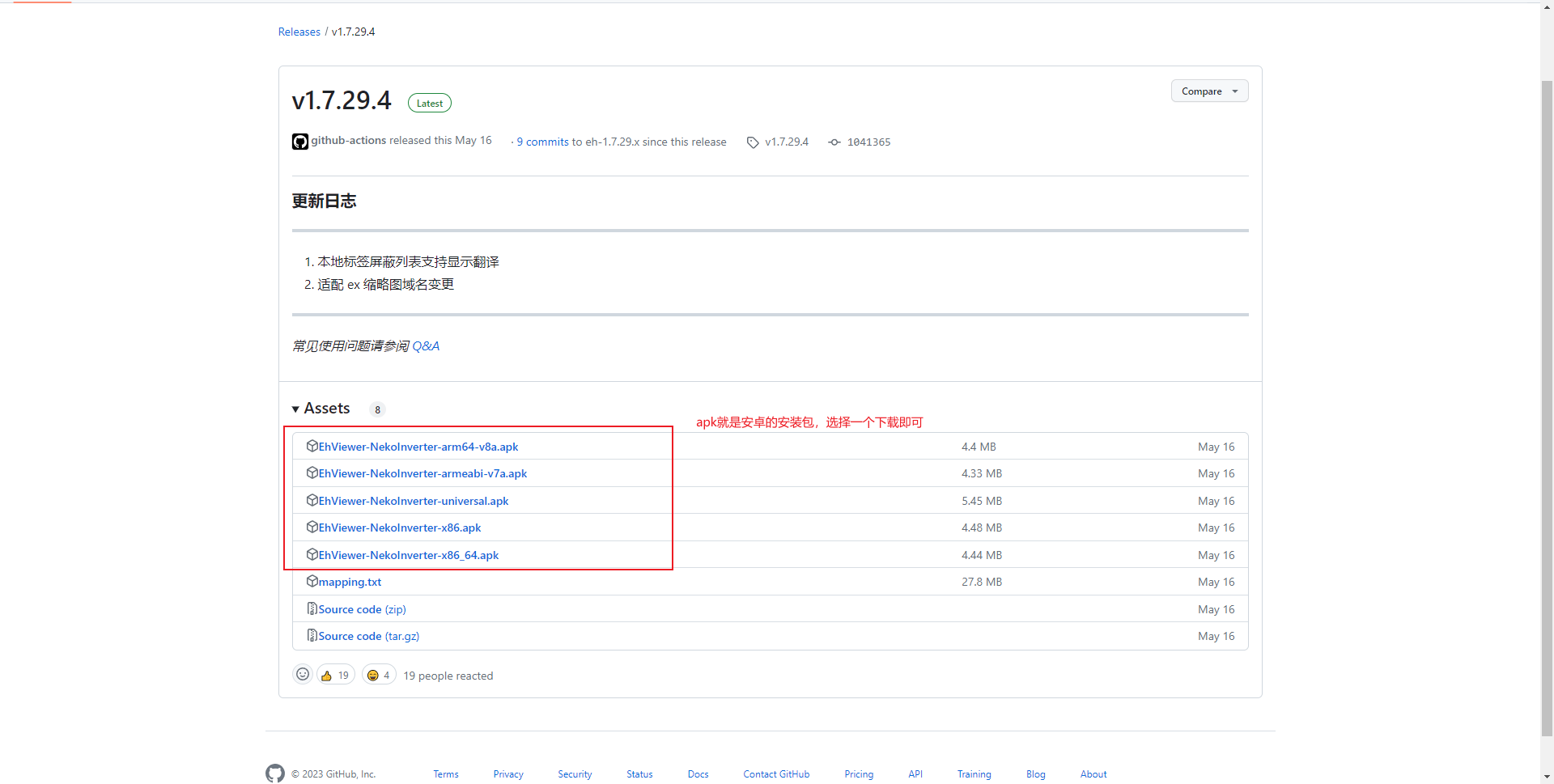Open the Terms footer link
This screenshot has height=784, width=1554.
446,774
